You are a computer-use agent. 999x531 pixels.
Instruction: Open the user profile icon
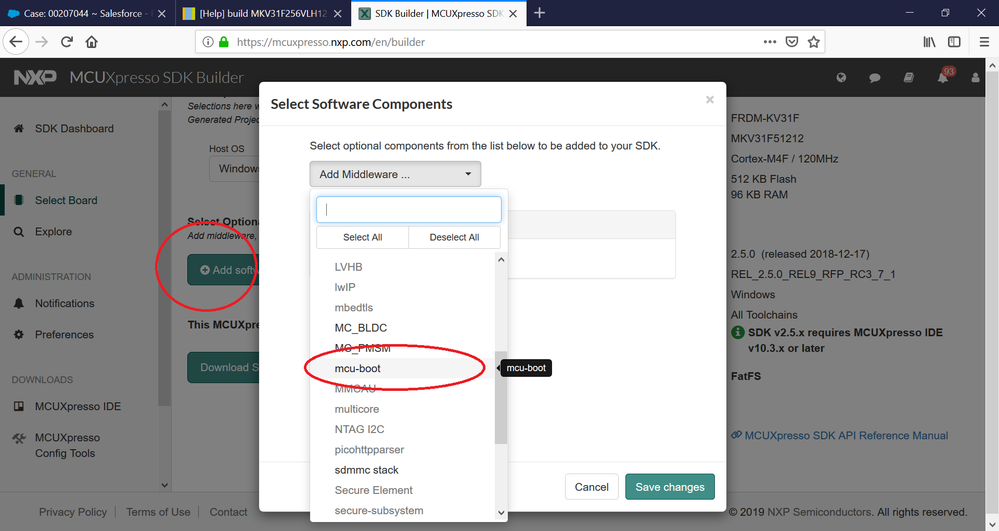975,78
